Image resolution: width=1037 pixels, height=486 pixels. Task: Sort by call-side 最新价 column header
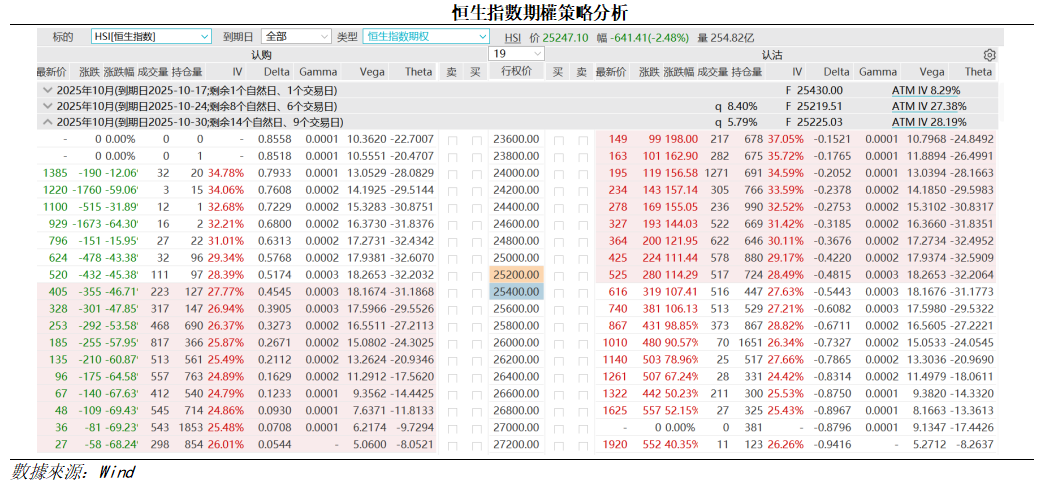pyautogui.click(x=51, y=72)
